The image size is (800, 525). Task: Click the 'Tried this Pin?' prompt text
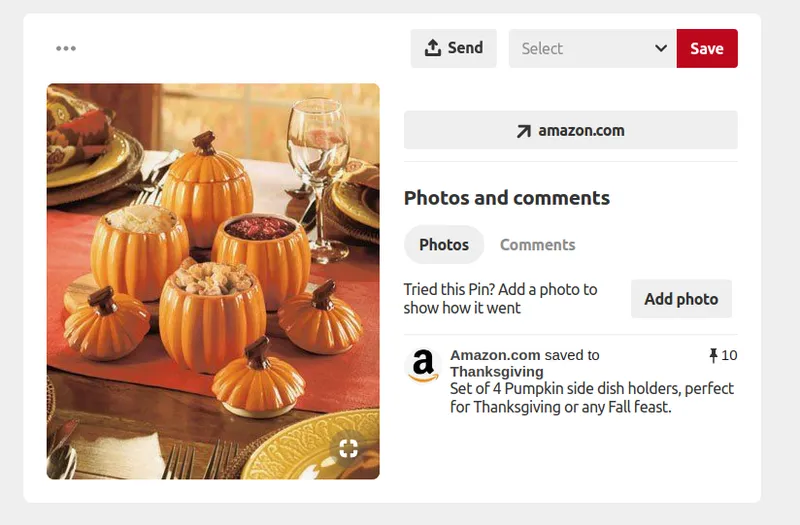click(500, 298)
